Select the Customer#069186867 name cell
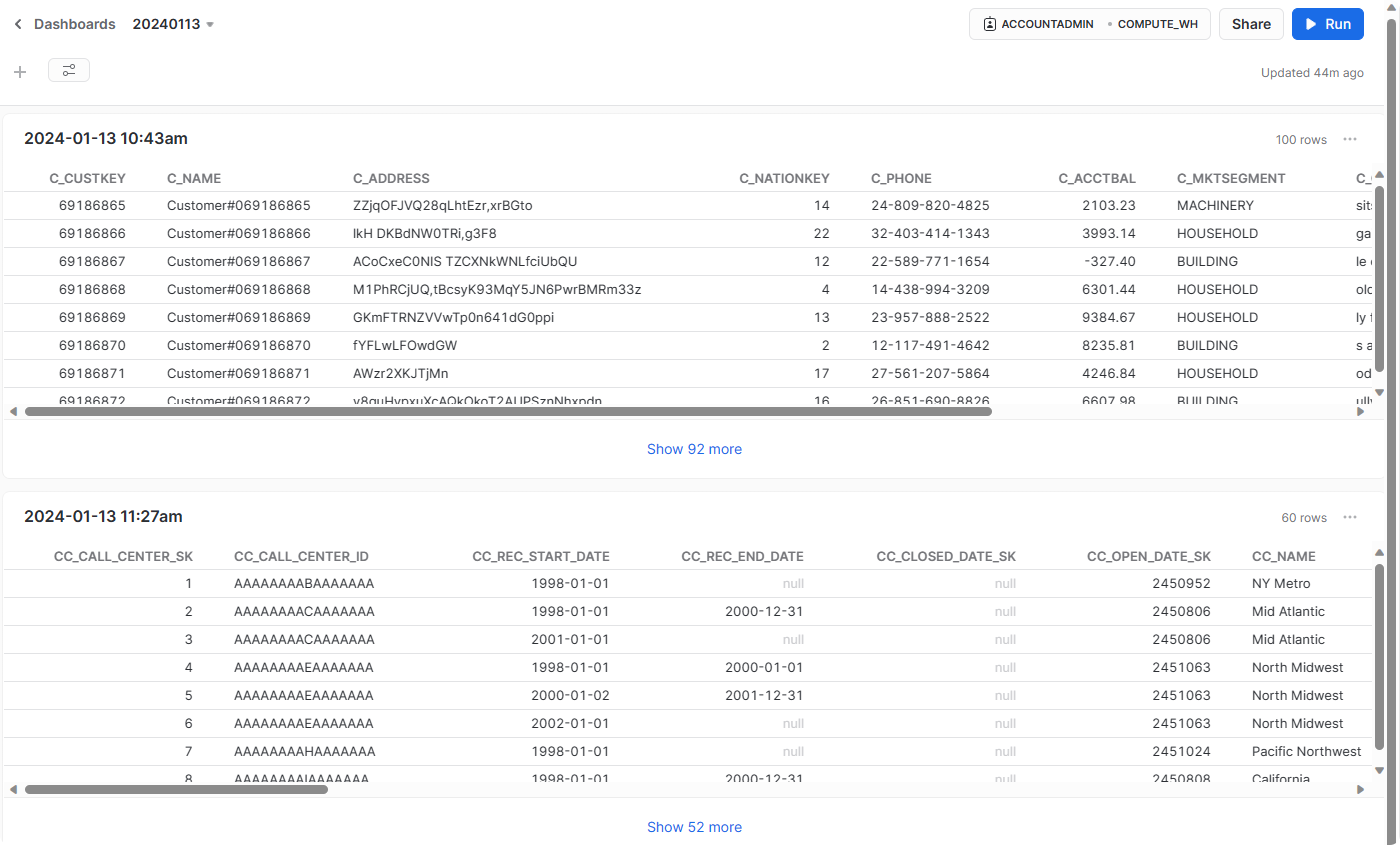Screen dimensions: 1400x845 click(239, 261)
